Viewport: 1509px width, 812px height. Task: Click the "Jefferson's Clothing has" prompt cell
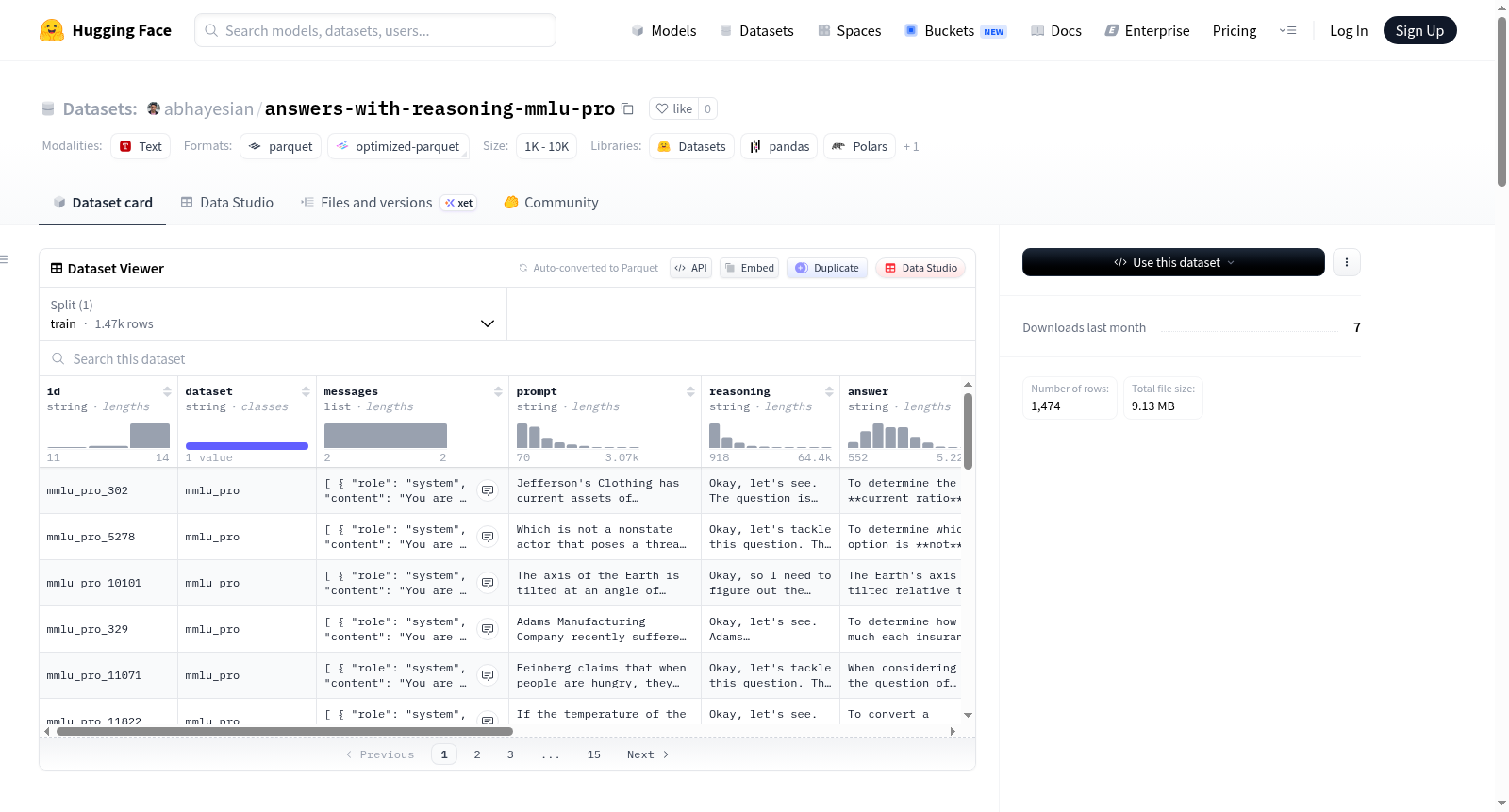click(605, 490)
